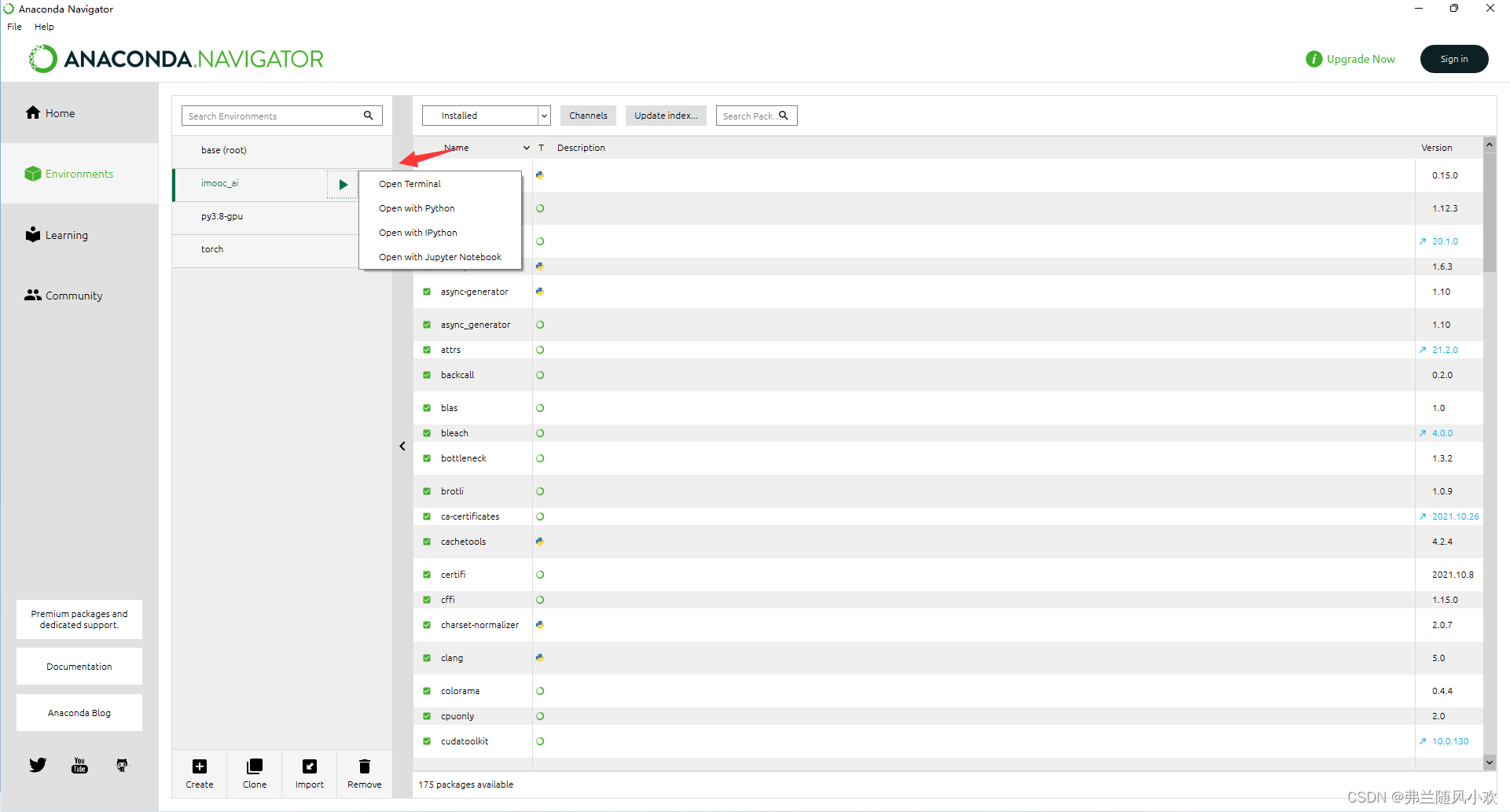Click the magnifier in Search Packages box
The width and height of the screenshot is (1510, 812).
click(784, 116)
